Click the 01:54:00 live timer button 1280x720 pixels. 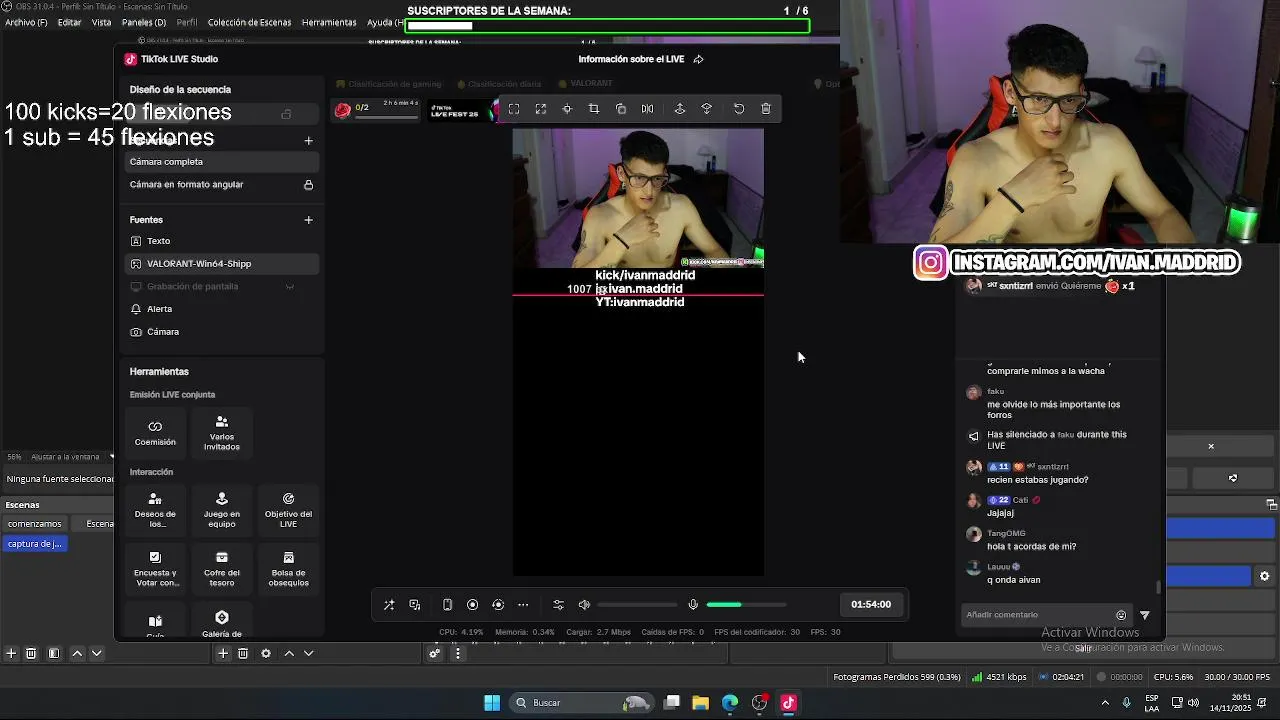871,604
